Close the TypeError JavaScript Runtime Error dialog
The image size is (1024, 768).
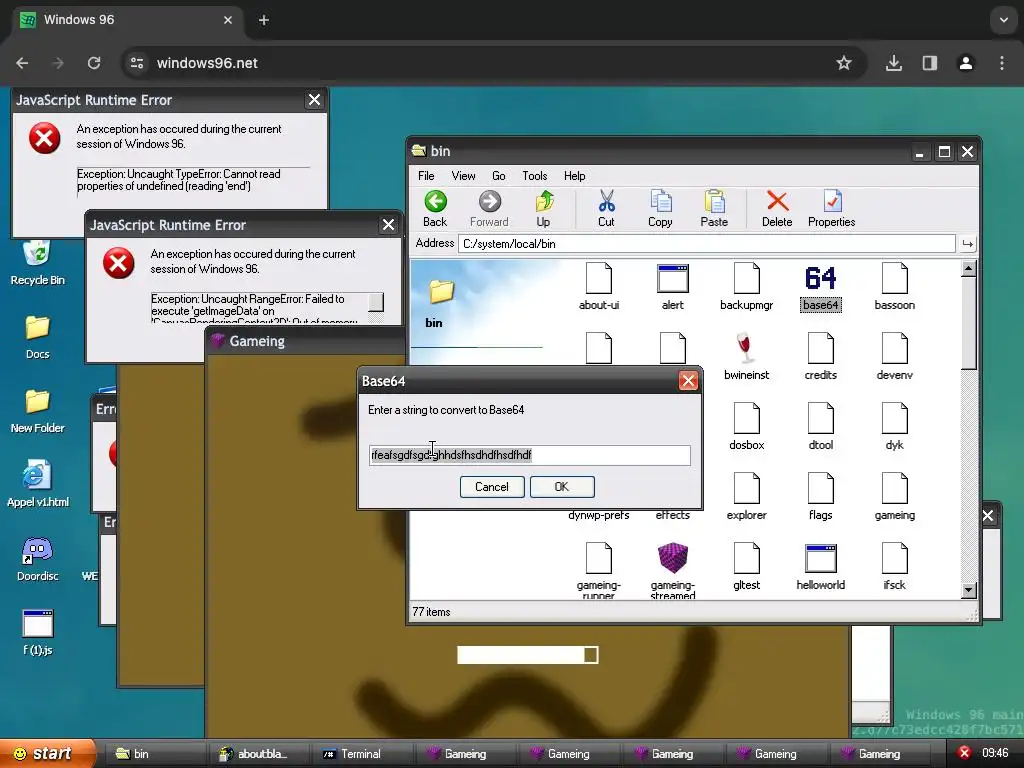(314, 100)
